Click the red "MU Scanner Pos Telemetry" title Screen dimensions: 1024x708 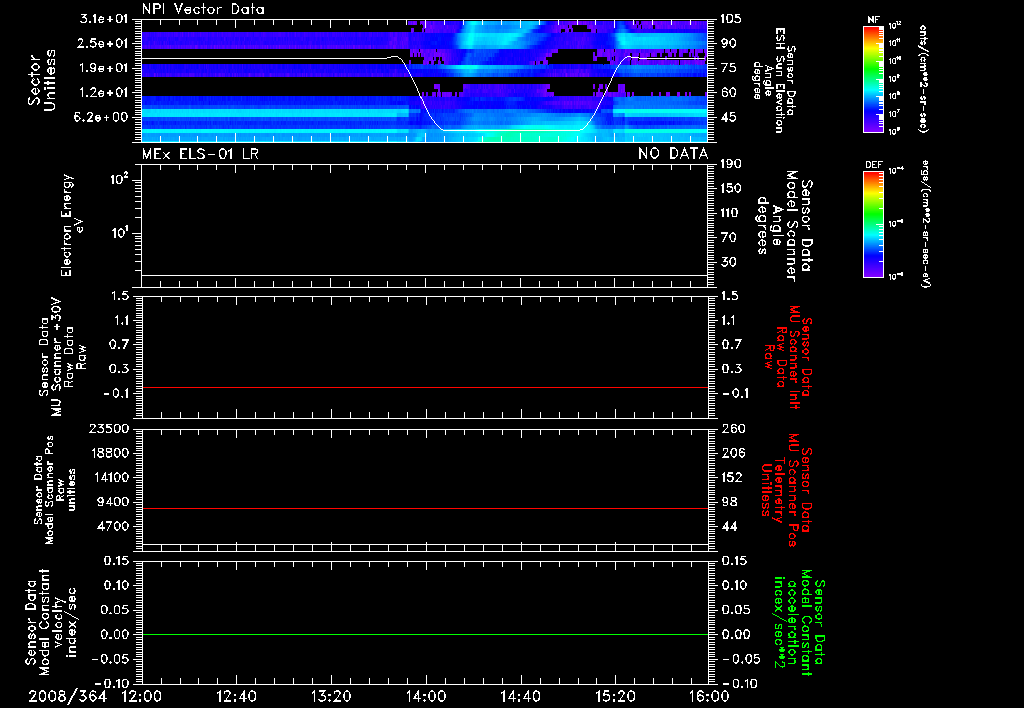786,490
